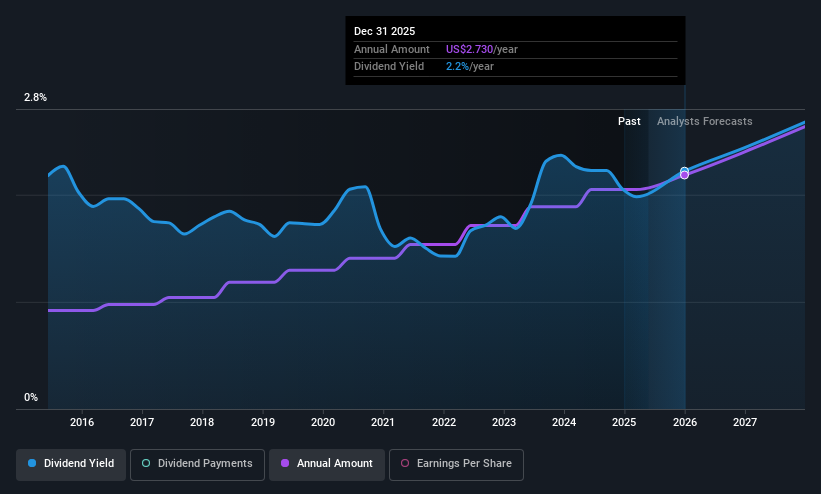Click the 2022 x-axis label
The width and height of the screenshot is (821, 494).
444,422
